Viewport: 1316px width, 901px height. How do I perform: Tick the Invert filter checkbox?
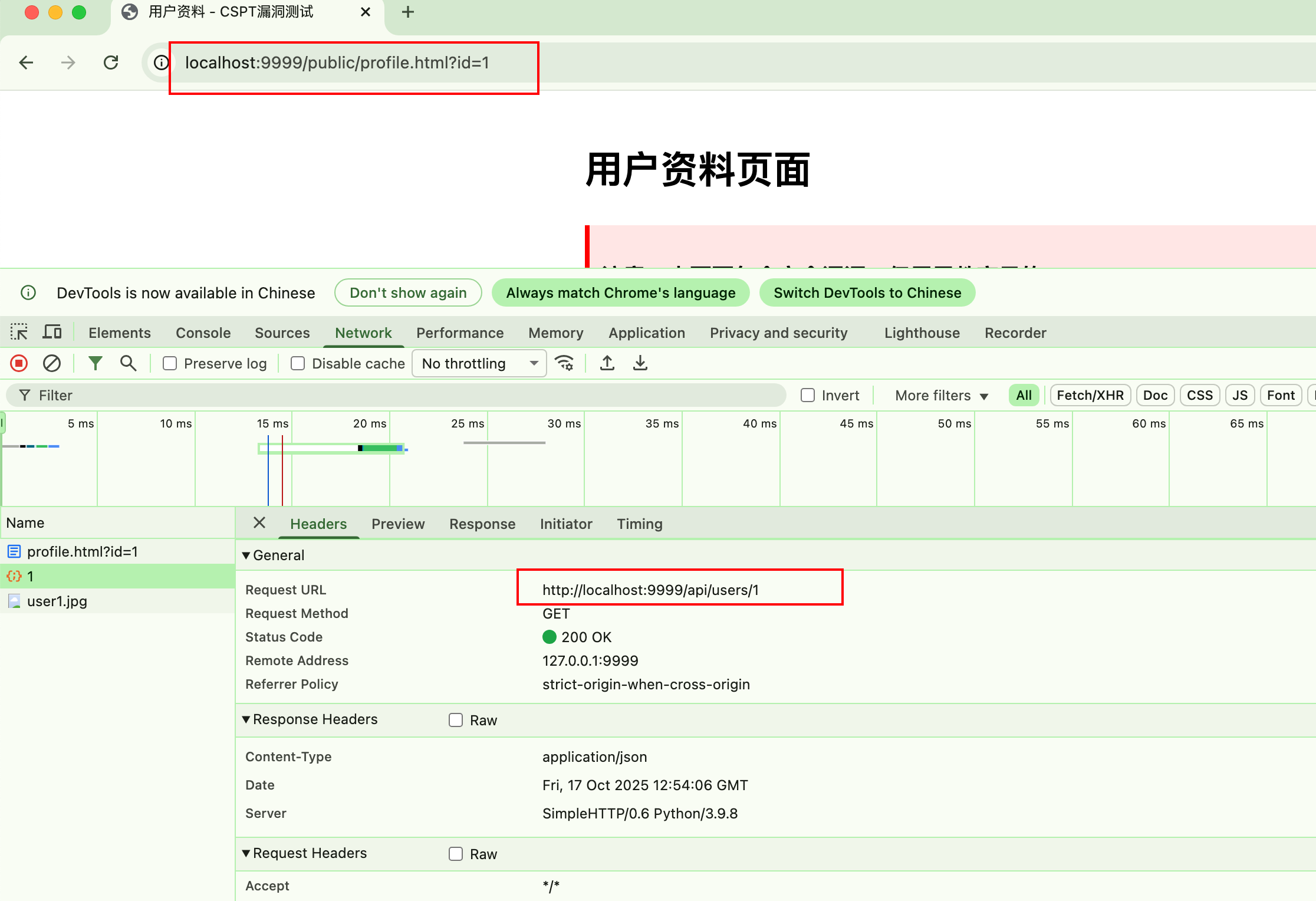click(x=808, y=396)
